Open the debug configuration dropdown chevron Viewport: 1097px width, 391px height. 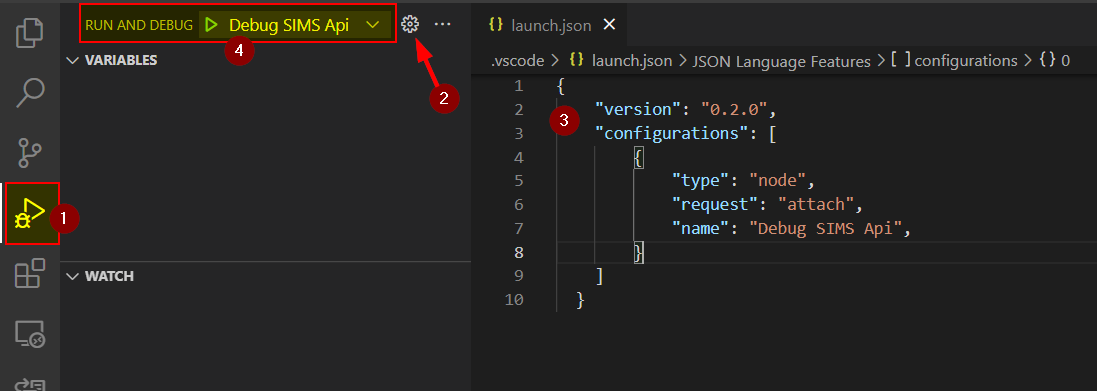(x=373, y=24)
